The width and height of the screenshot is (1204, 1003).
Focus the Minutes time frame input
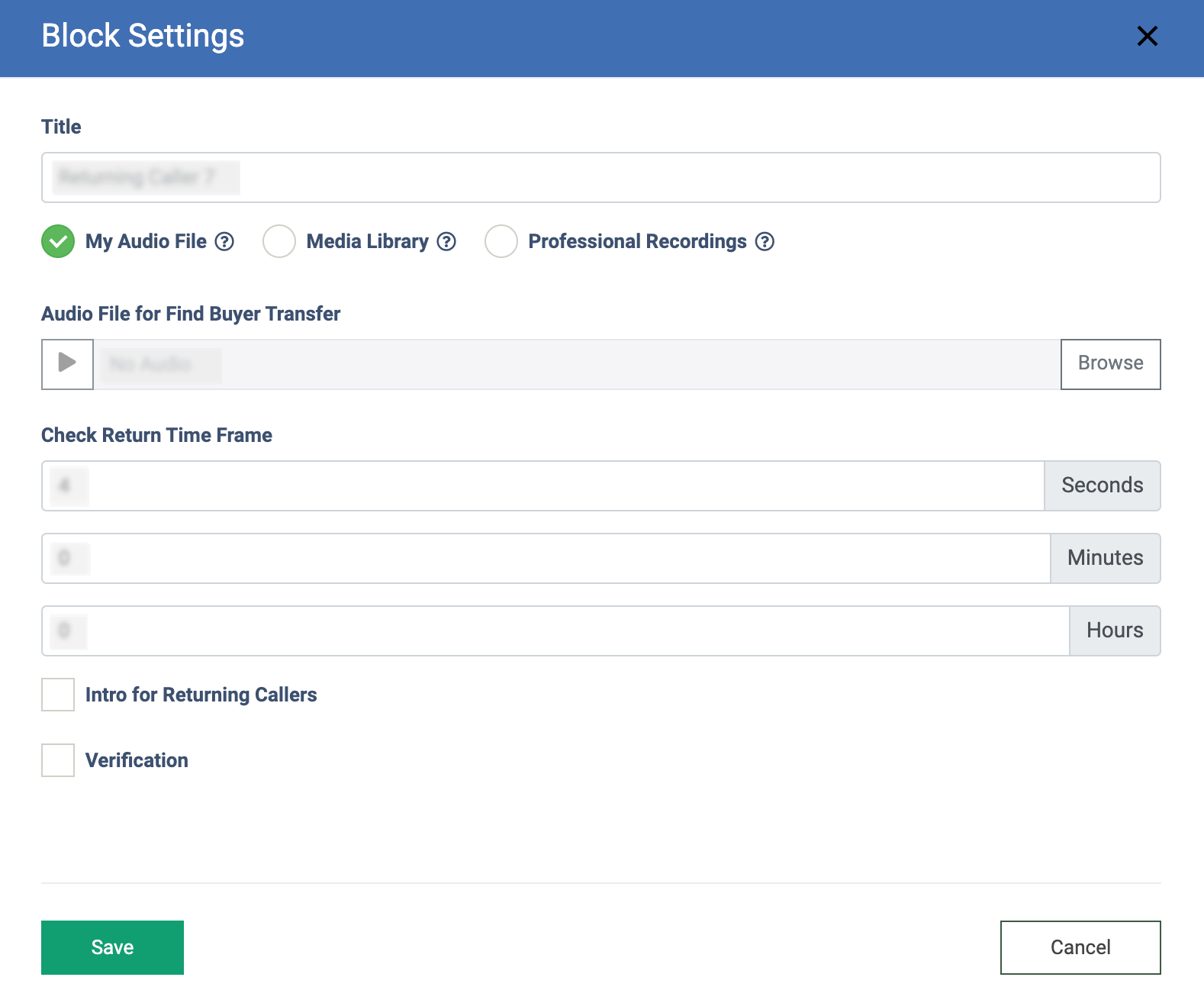tap(546, 558)
